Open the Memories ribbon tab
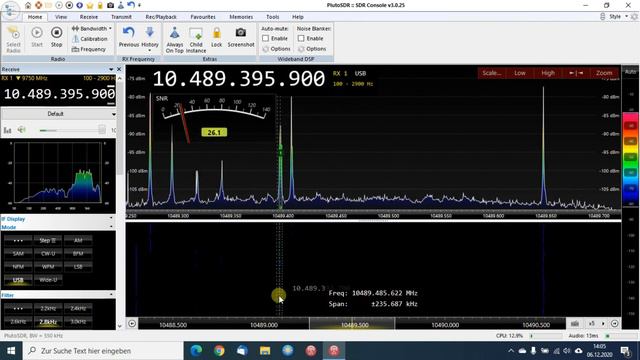This screenshot has width=640, height=360. click(241, 17)
